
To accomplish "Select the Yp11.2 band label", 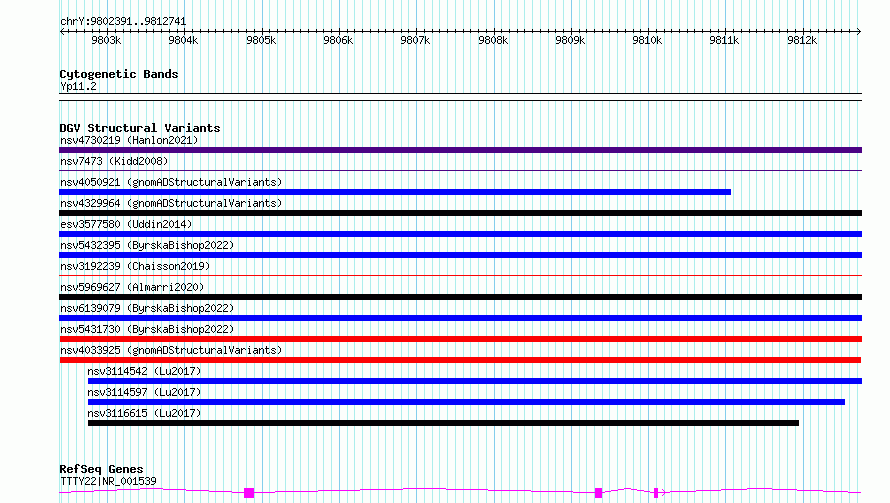I will [x=78, y=86].
